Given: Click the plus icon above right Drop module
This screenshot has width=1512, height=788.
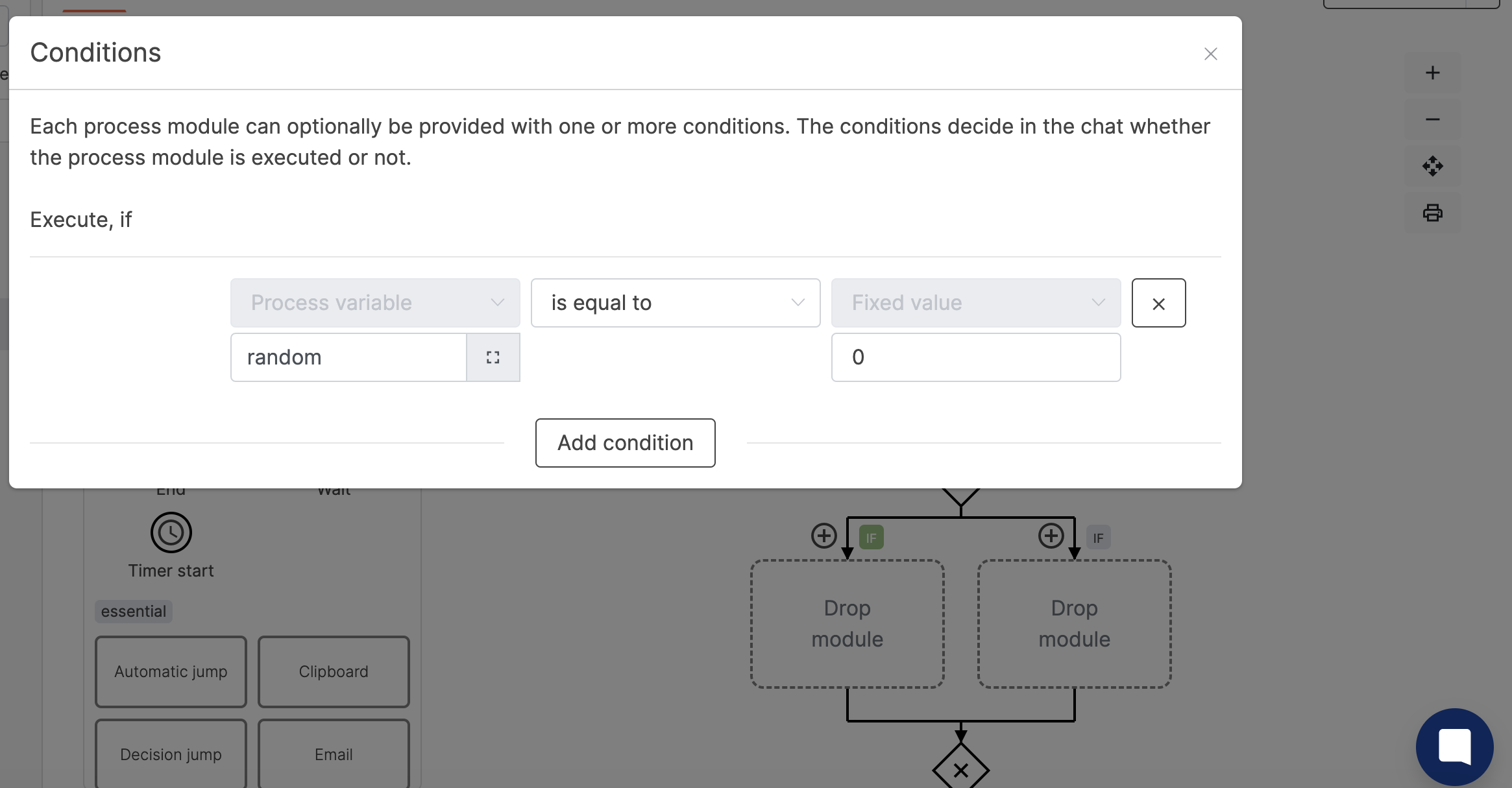Looking at the screenshot, I should tap(1051, 536).
